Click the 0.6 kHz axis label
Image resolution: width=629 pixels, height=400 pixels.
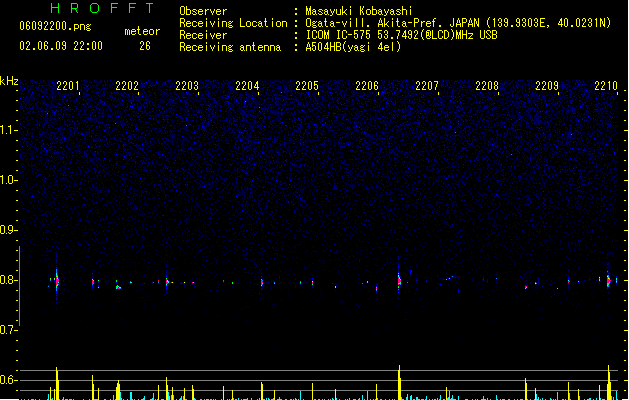click(8, 380)
